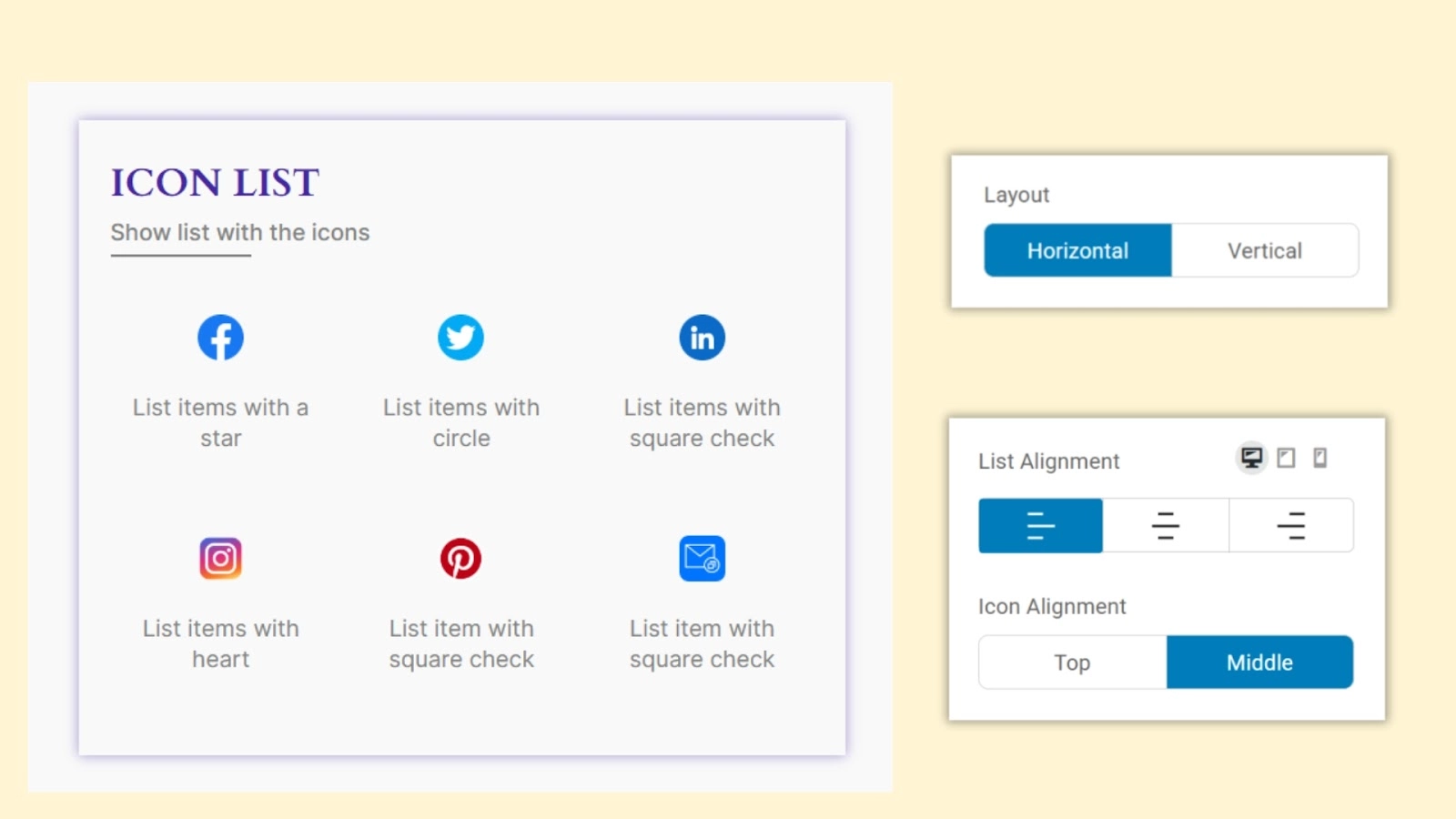Image resolution: width=1456 pixels, height=819 pixels.
Task: Click the Pinterest icon
Action: coord(460,559)
